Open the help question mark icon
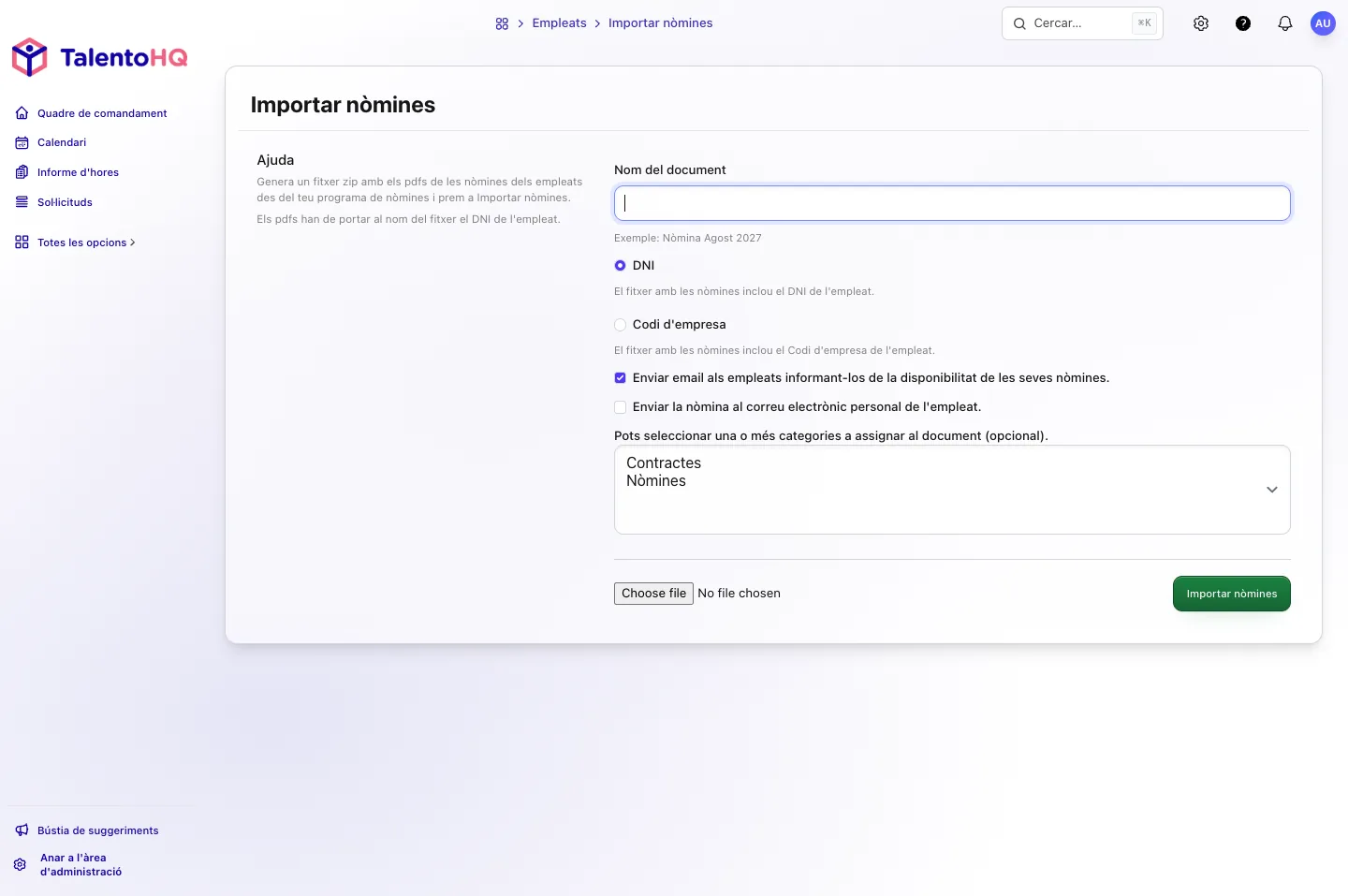 [1243, 23]
